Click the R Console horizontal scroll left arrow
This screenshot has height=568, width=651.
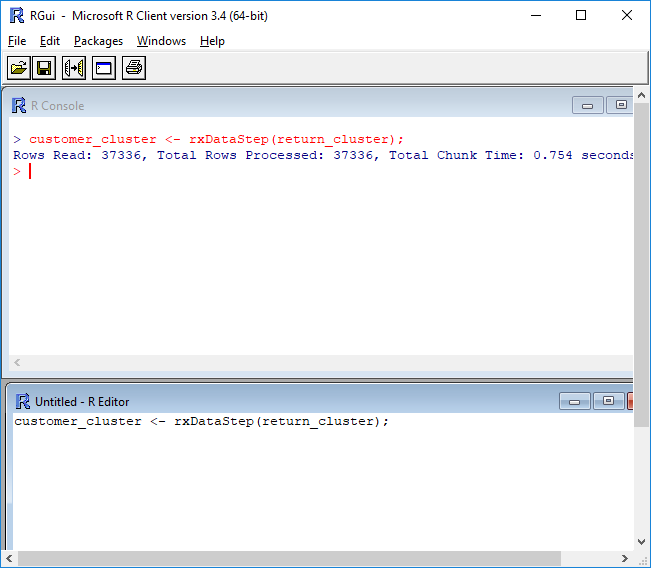coord(17,362)
